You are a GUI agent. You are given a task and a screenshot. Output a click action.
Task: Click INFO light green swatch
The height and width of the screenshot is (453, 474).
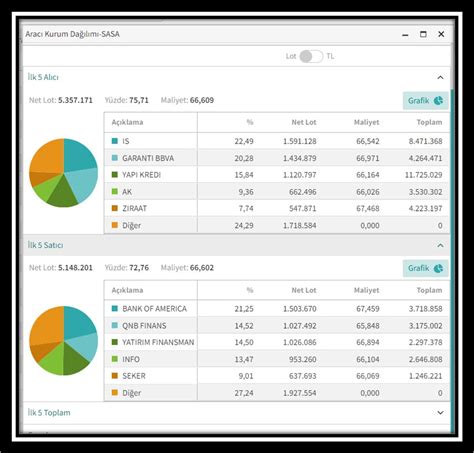[x=115, y=359]
